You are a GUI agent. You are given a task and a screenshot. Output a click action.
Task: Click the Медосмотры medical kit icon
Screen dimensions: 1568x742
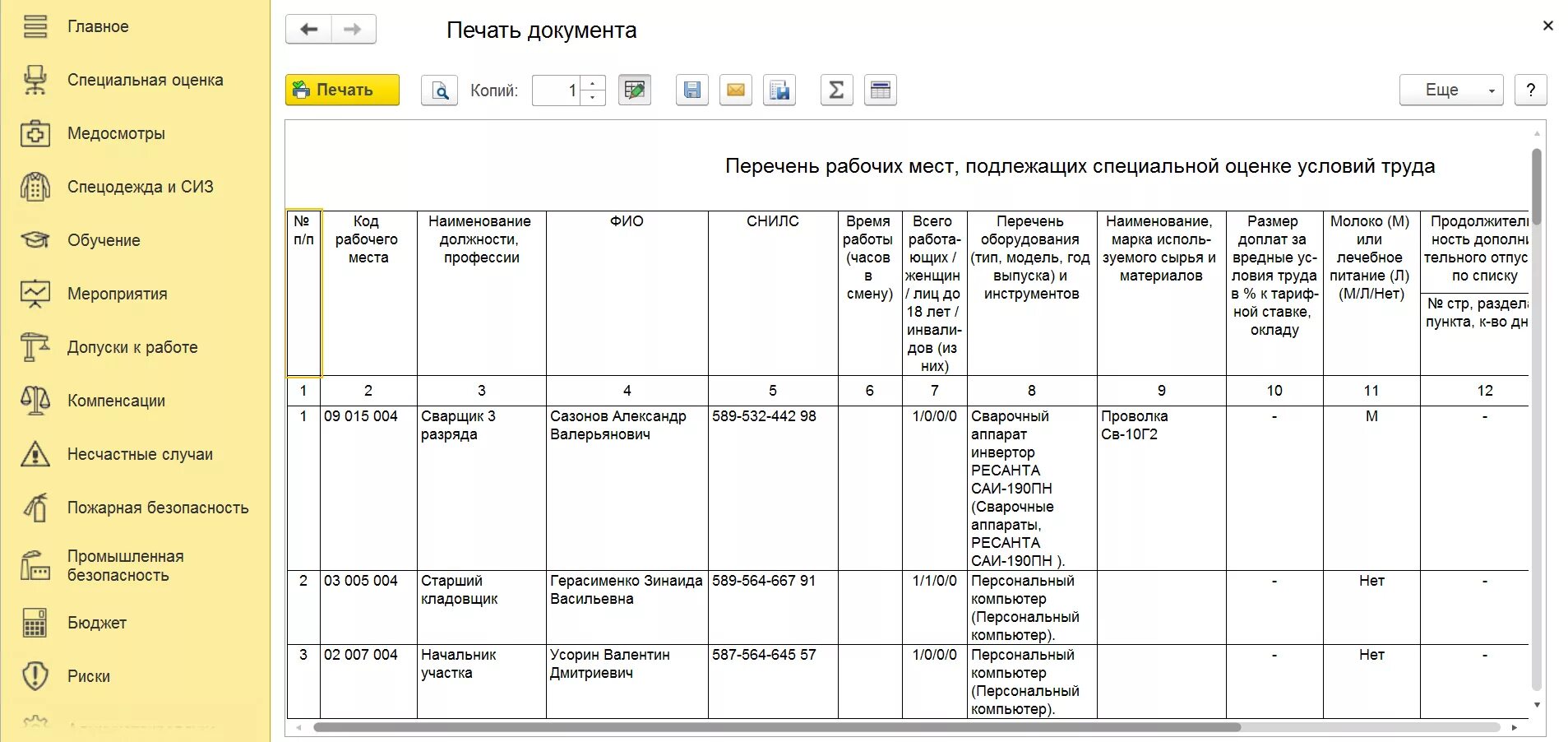[35, 133]
